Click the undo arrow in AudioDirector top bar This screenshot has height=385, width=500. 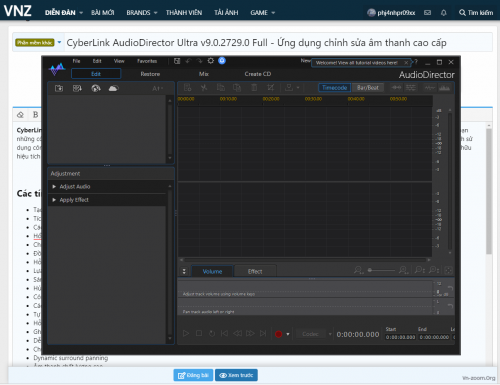(x=188, y=61)
